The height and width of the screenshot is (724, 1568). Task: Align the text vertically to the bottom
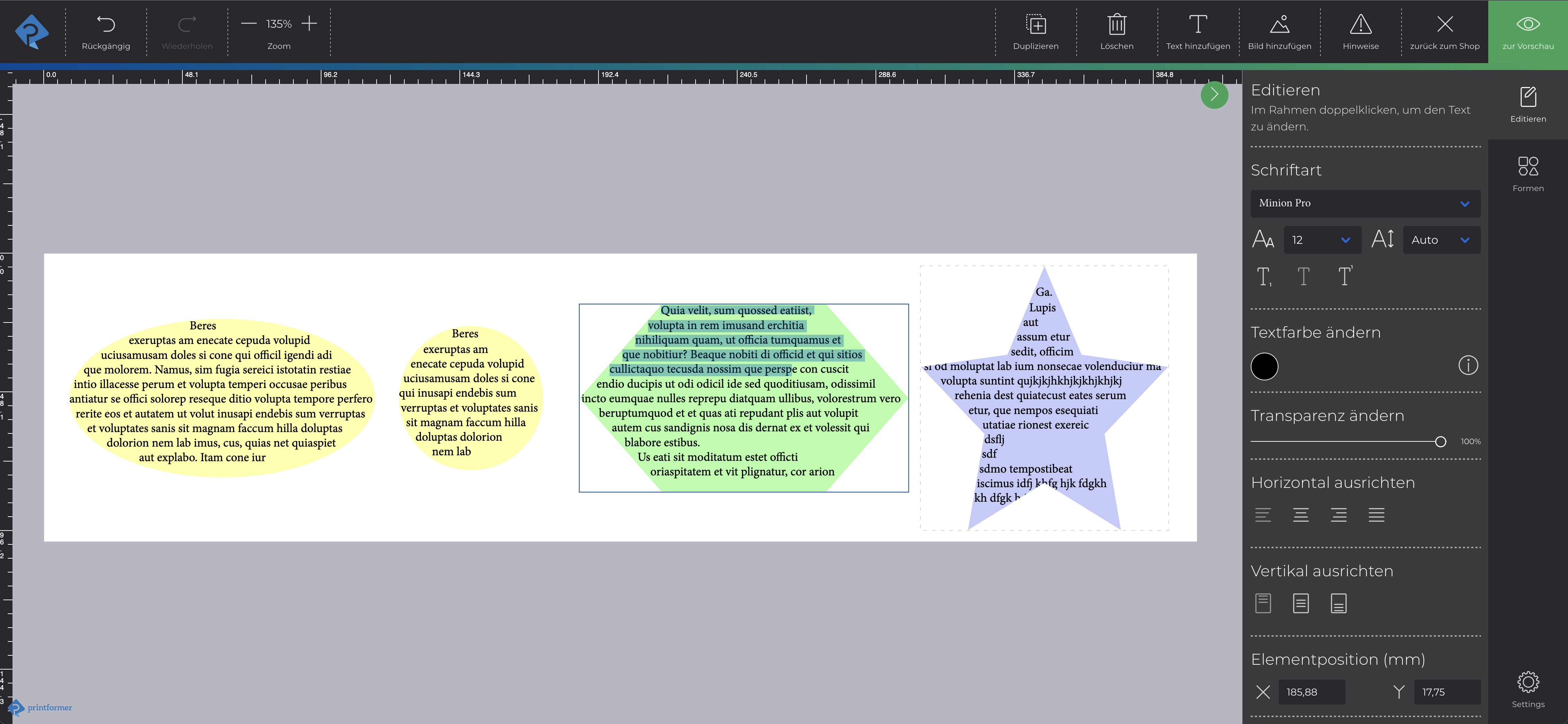pyautogui.click(x=1338, y=603)
